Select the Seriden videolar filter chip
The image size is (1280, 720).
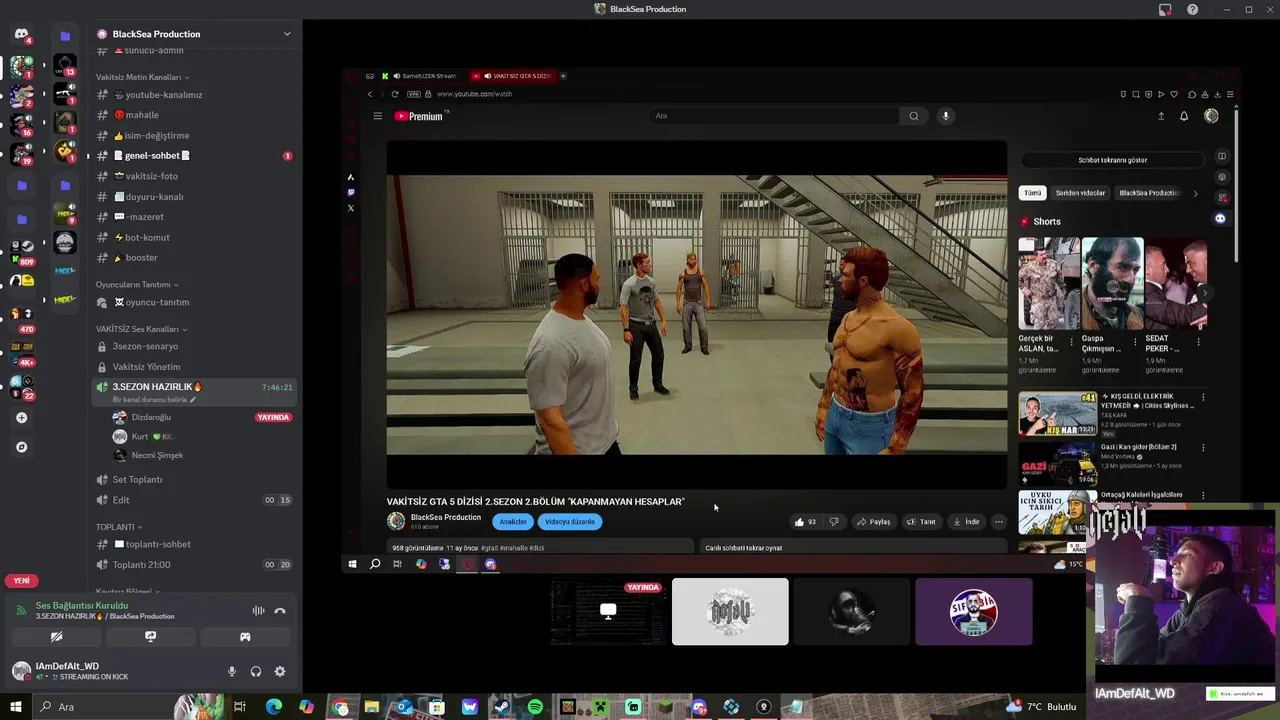coord(1080,193)
